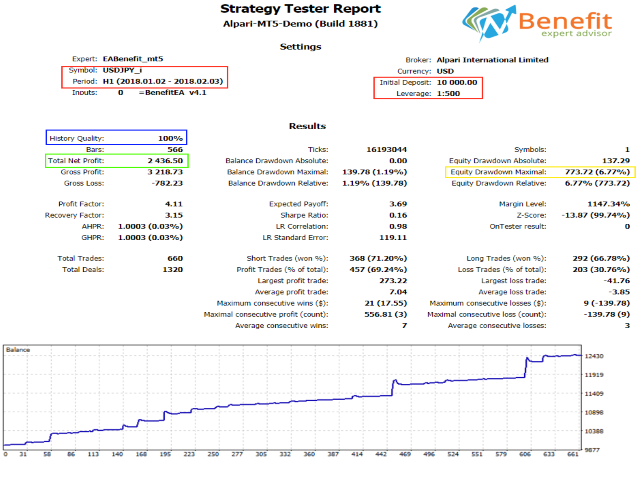Viewport: 640px width, 480px height.
Task: Click Average loss trade value -3.85
Action: click(620, 292)
